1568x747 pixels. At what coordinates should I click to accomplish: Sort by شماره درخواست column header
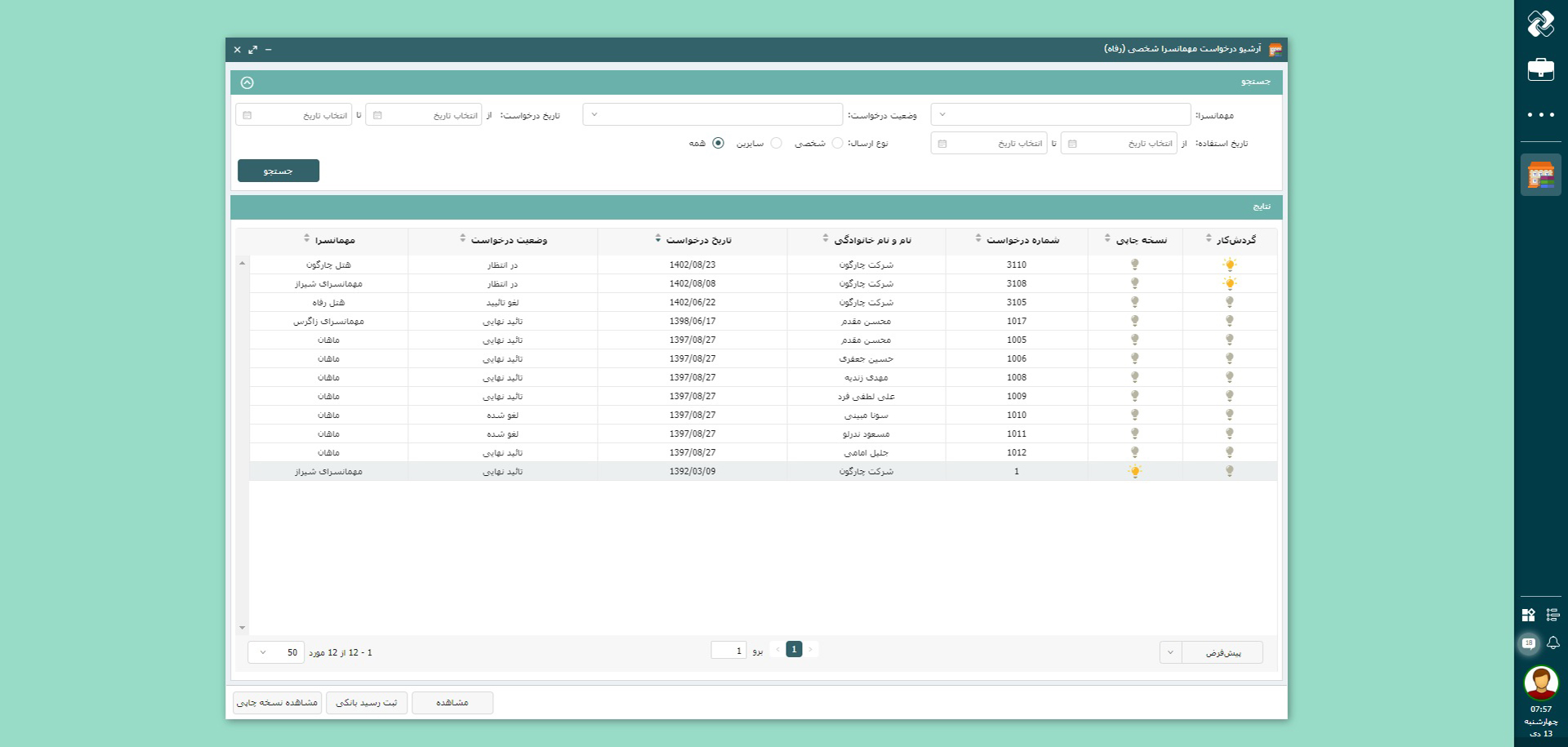pyautogui.click(x=1022, y=240)
